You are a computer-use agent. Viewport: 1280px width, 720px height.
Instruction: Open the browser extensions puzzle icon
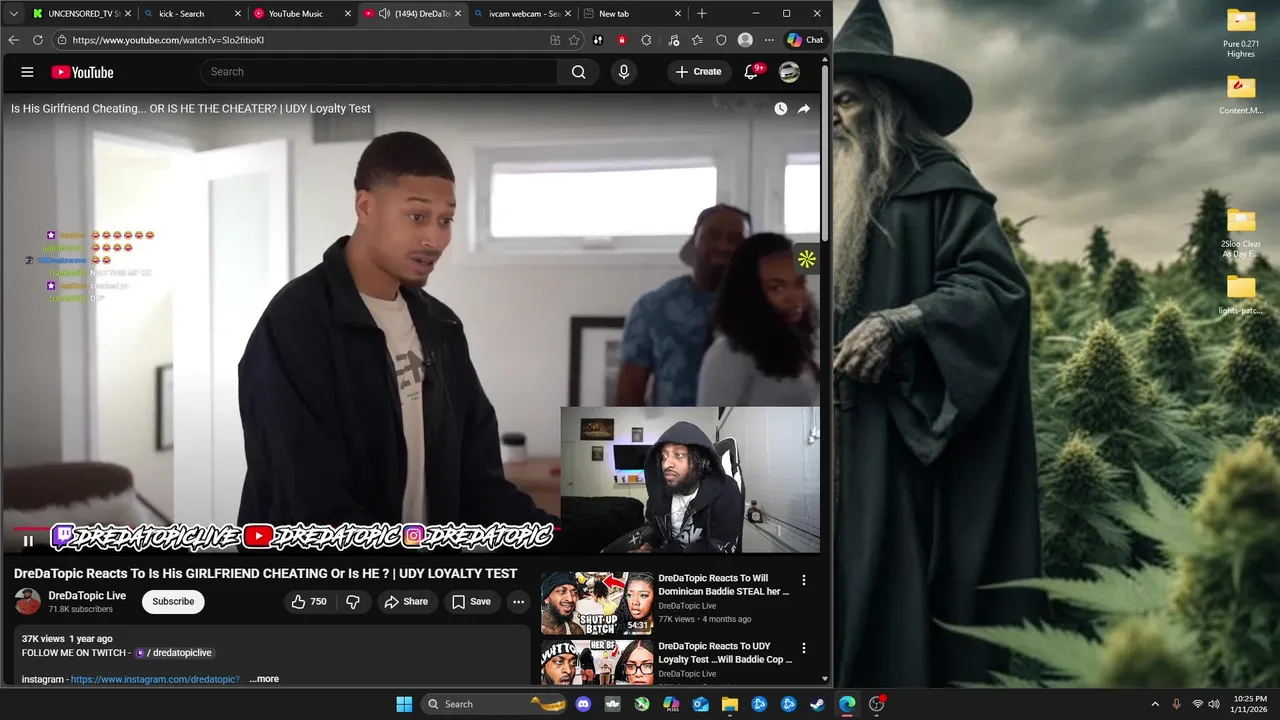pos(646,40)
